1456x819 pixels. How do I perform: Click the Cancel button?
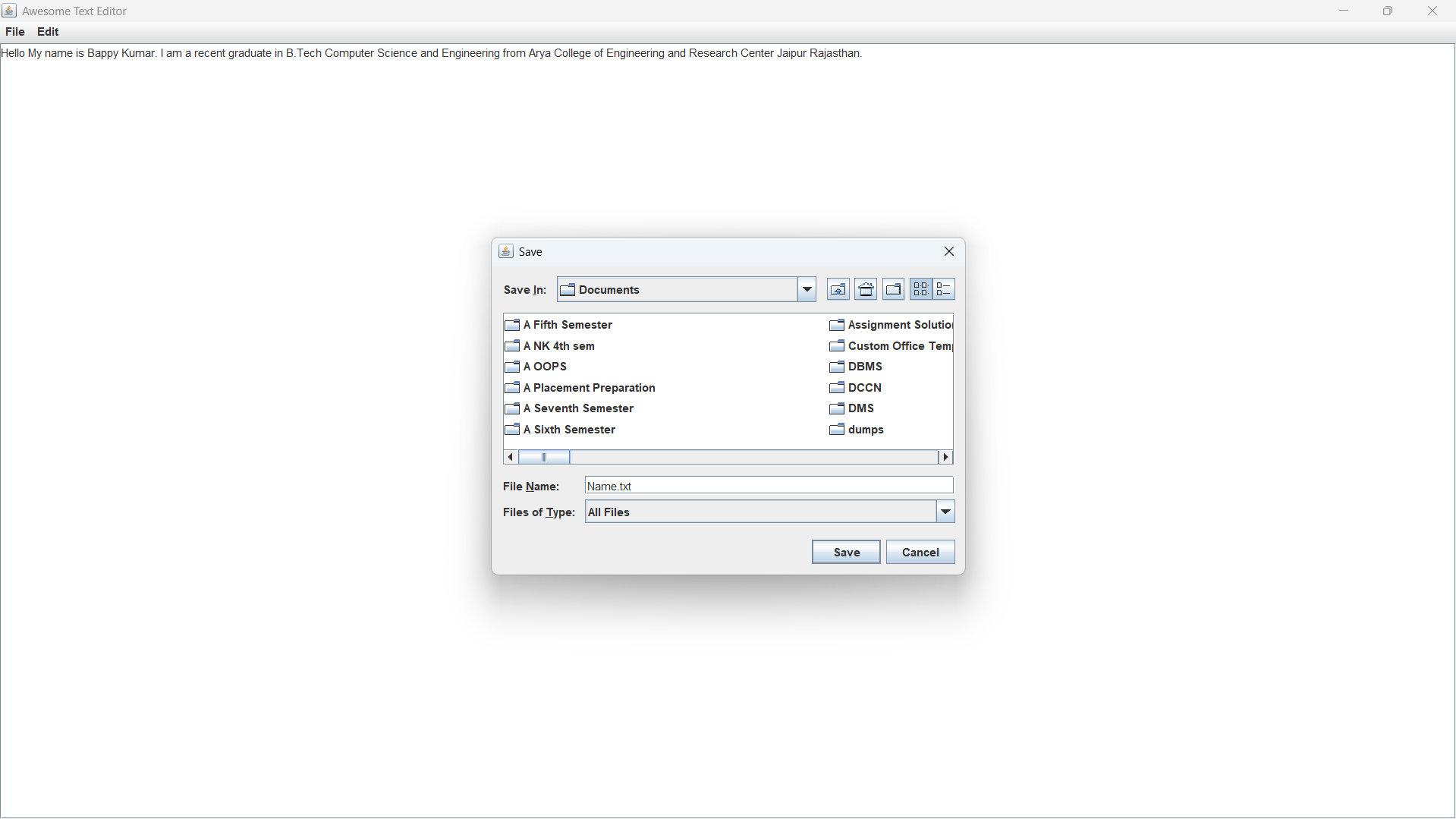click(920, 552)
